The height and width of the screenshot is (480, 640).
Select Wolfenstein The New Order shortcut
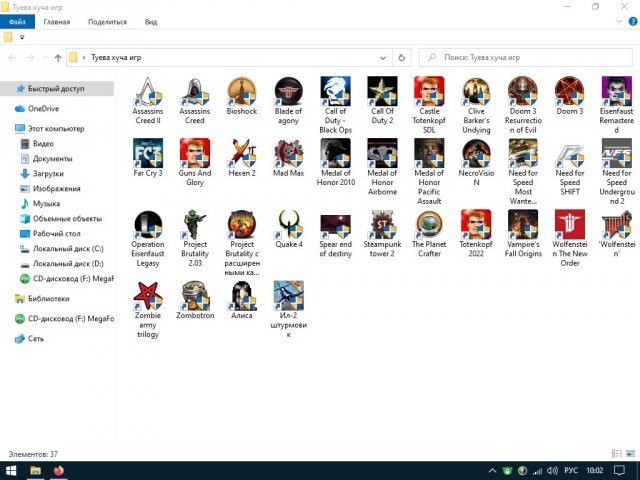coord(570,238)
